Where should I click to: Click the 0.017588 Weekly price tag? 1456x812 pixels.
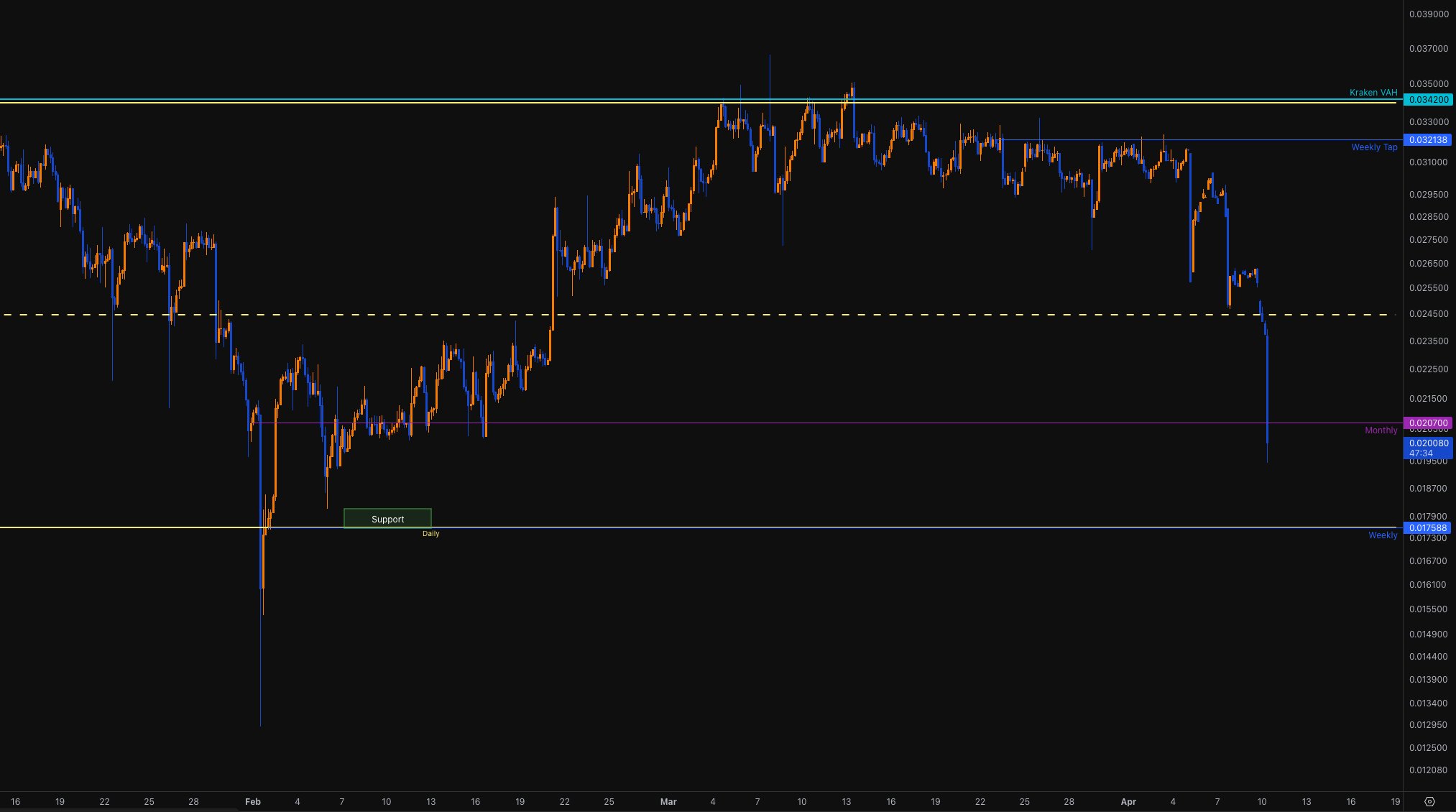pos(1427,528)
